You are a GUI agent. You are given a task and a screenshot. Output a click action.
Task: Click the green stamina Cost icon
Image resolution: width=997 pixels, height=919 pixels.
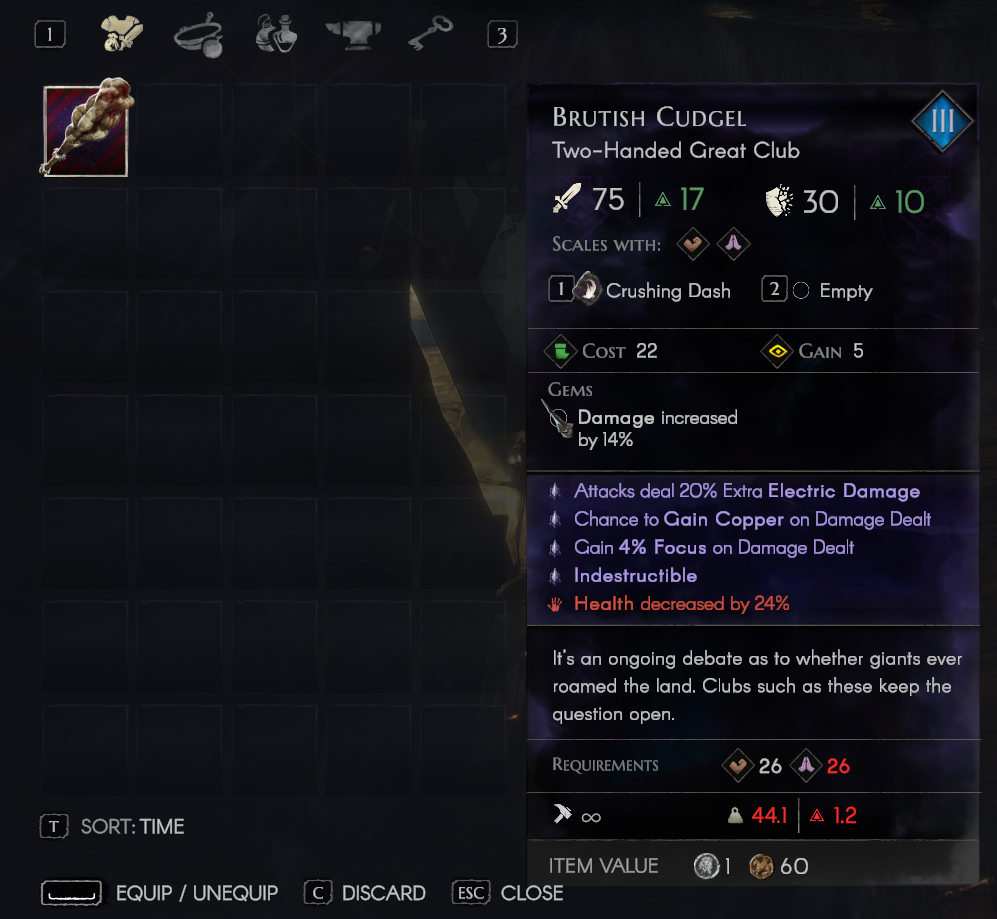point(561,351)
